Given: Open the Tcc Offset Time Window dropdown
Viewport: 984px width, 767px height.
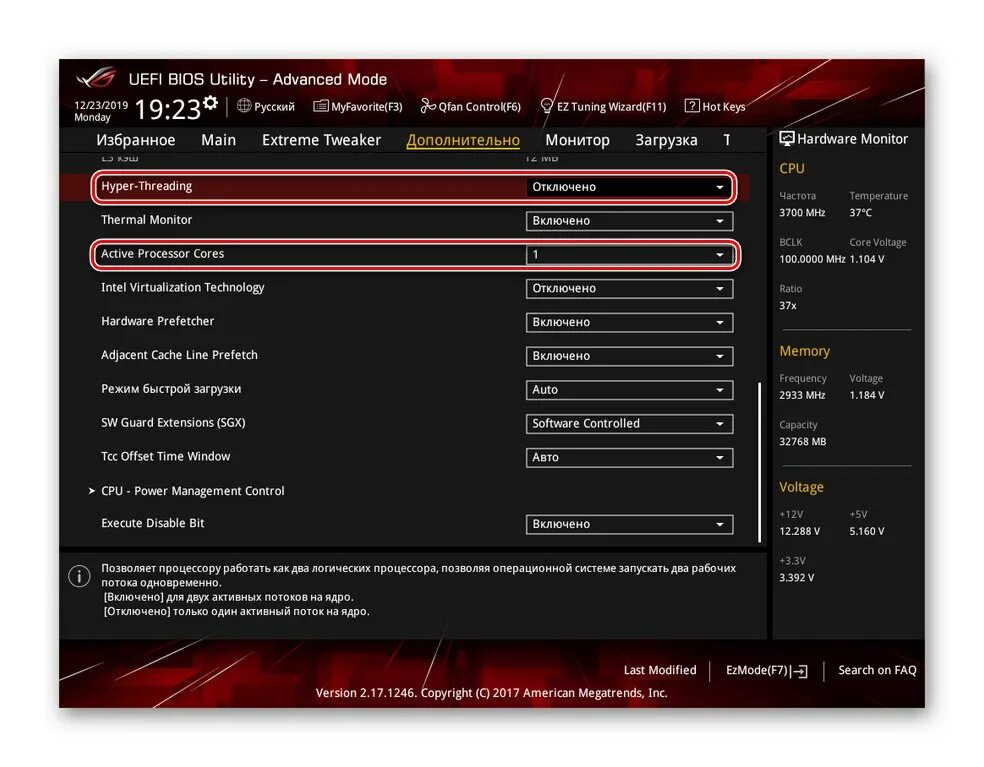Looking at the screenshot, I should click(x=629, y=458).
